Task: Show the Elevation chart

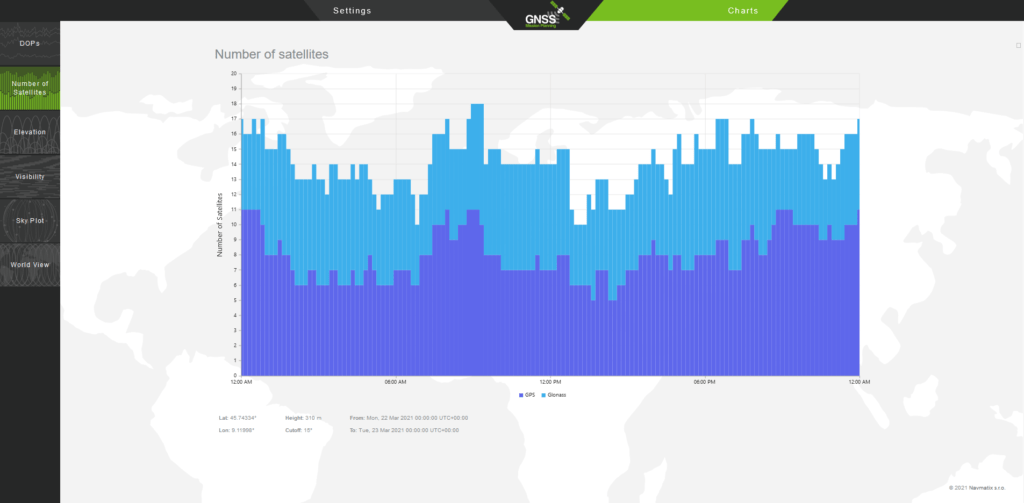Action: pos(30,132)
